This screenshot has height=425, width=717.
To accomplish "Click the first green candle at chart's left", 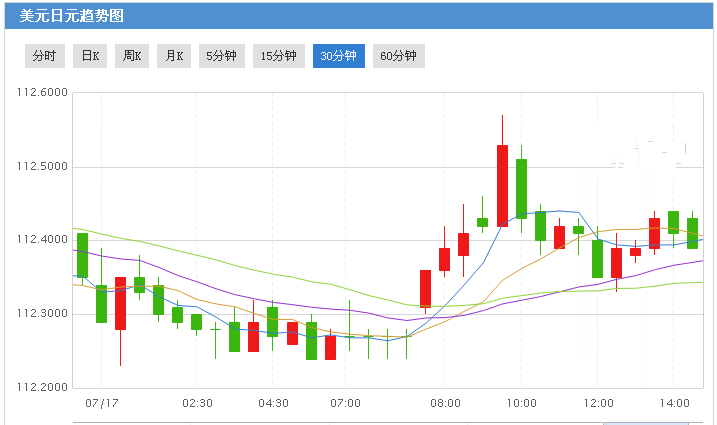I will tap(82, 255).
